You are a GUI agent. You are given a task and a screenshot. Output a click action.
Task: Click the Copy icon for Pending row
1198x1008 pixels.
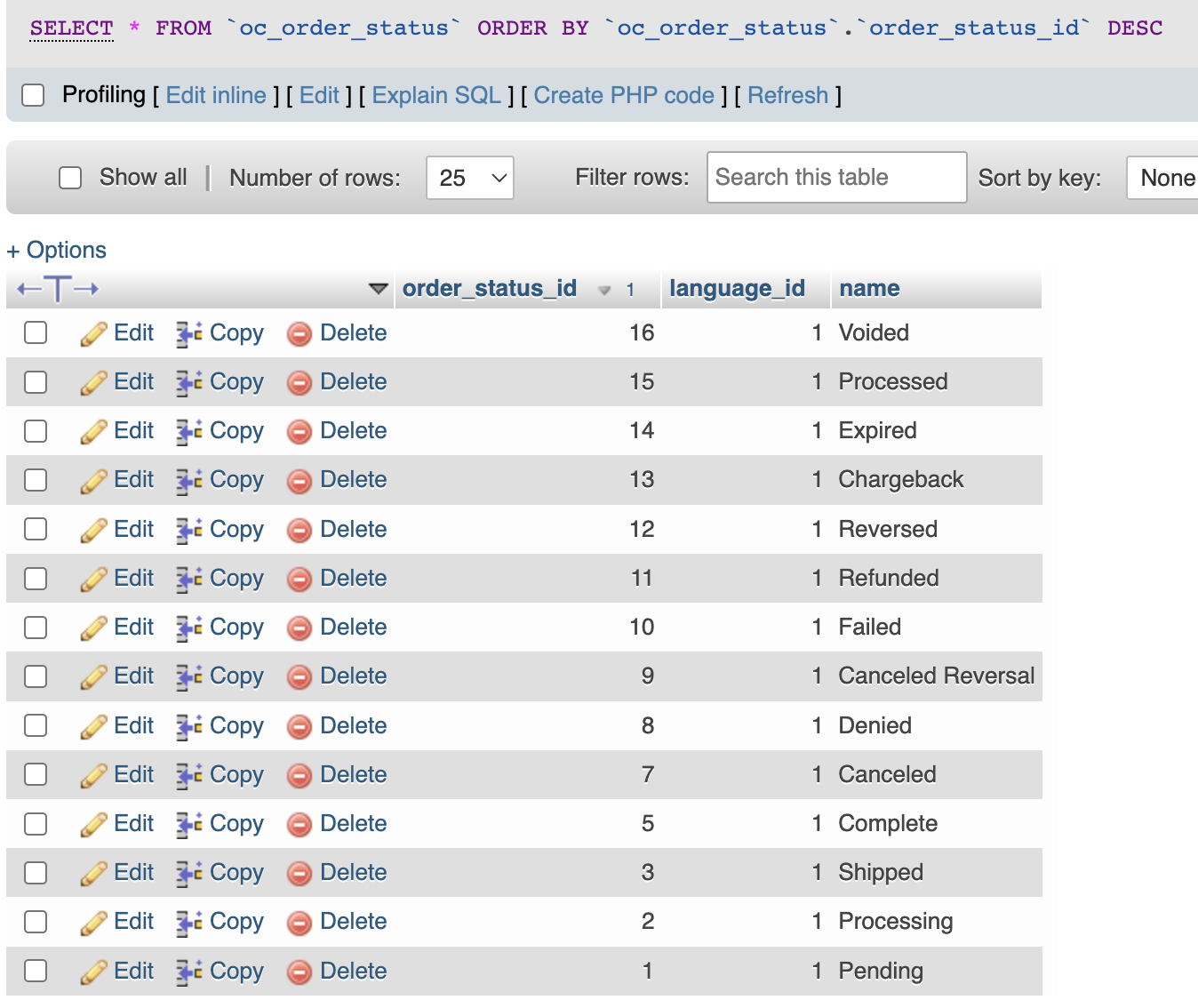coord(189,972)
